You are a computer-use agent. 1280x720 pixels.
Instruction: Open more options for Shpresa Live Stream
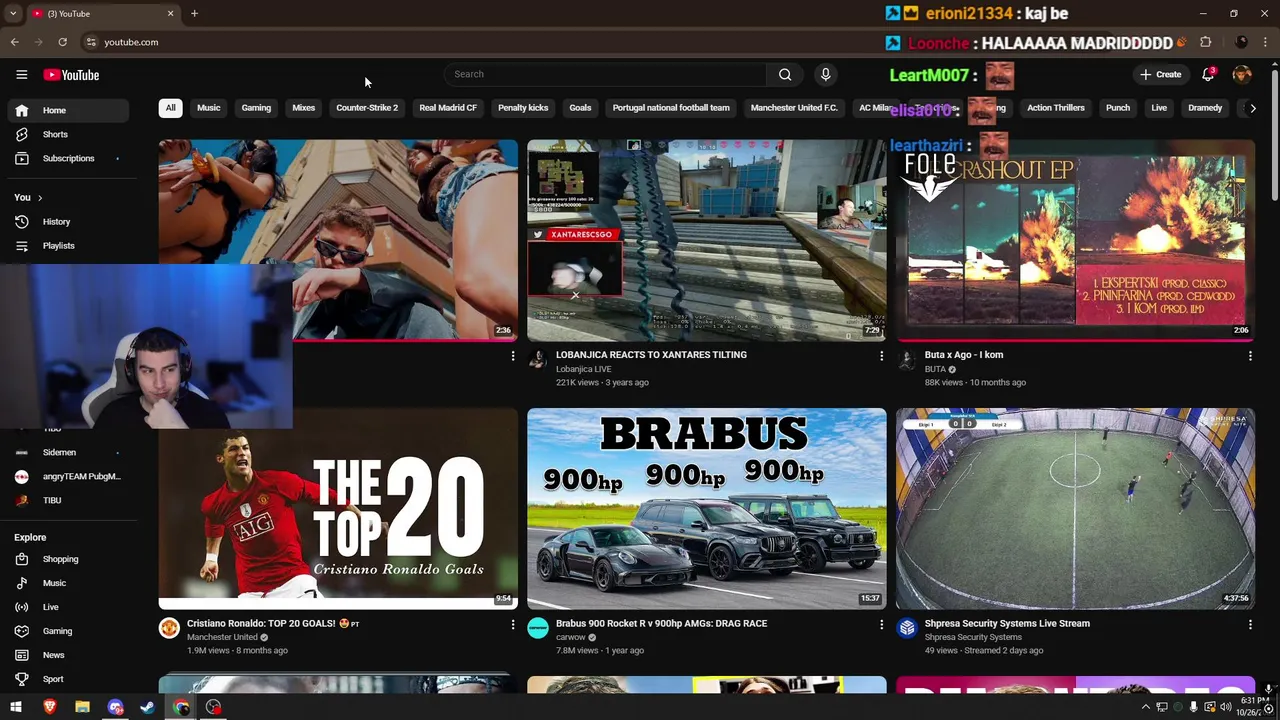[1250, 624]
